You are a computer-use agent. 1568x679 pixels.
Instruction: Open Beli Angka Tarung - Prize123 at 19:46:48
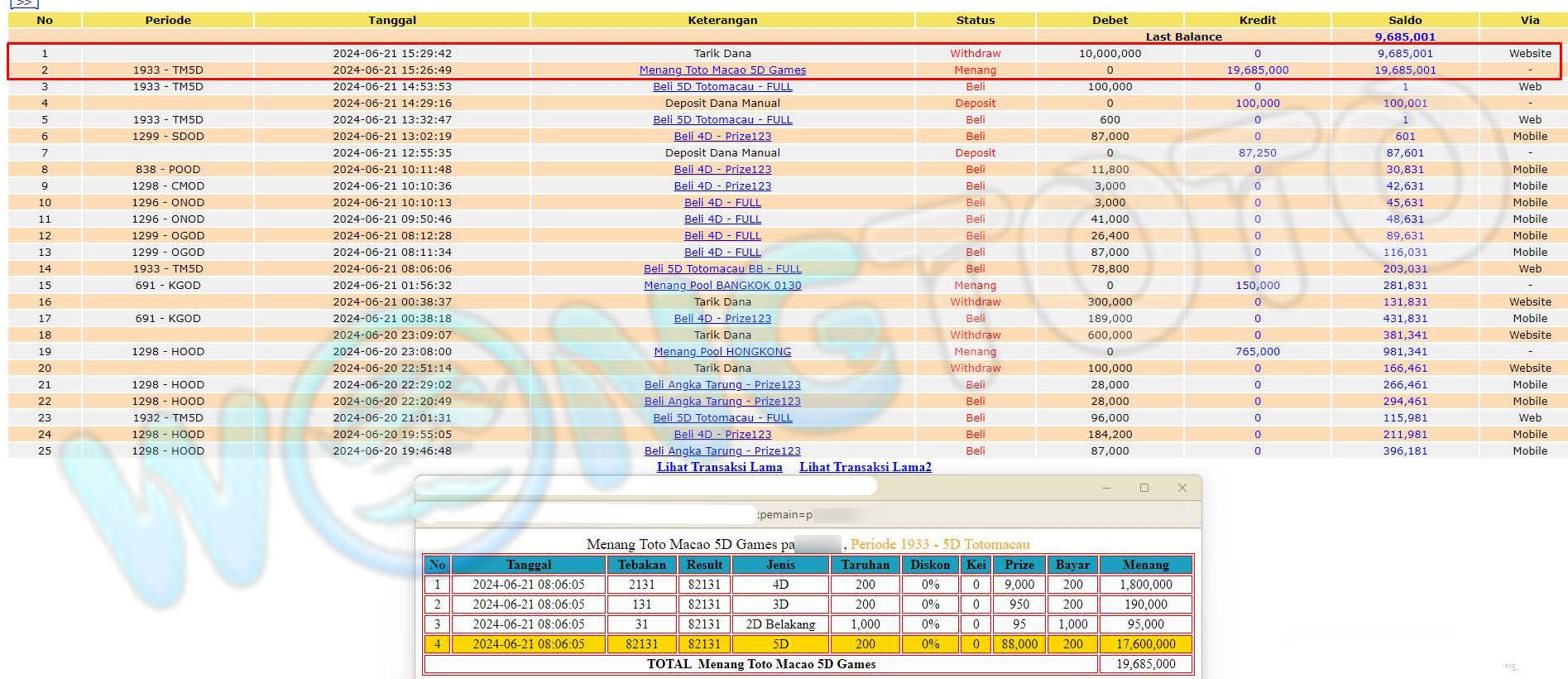[722, 451]
